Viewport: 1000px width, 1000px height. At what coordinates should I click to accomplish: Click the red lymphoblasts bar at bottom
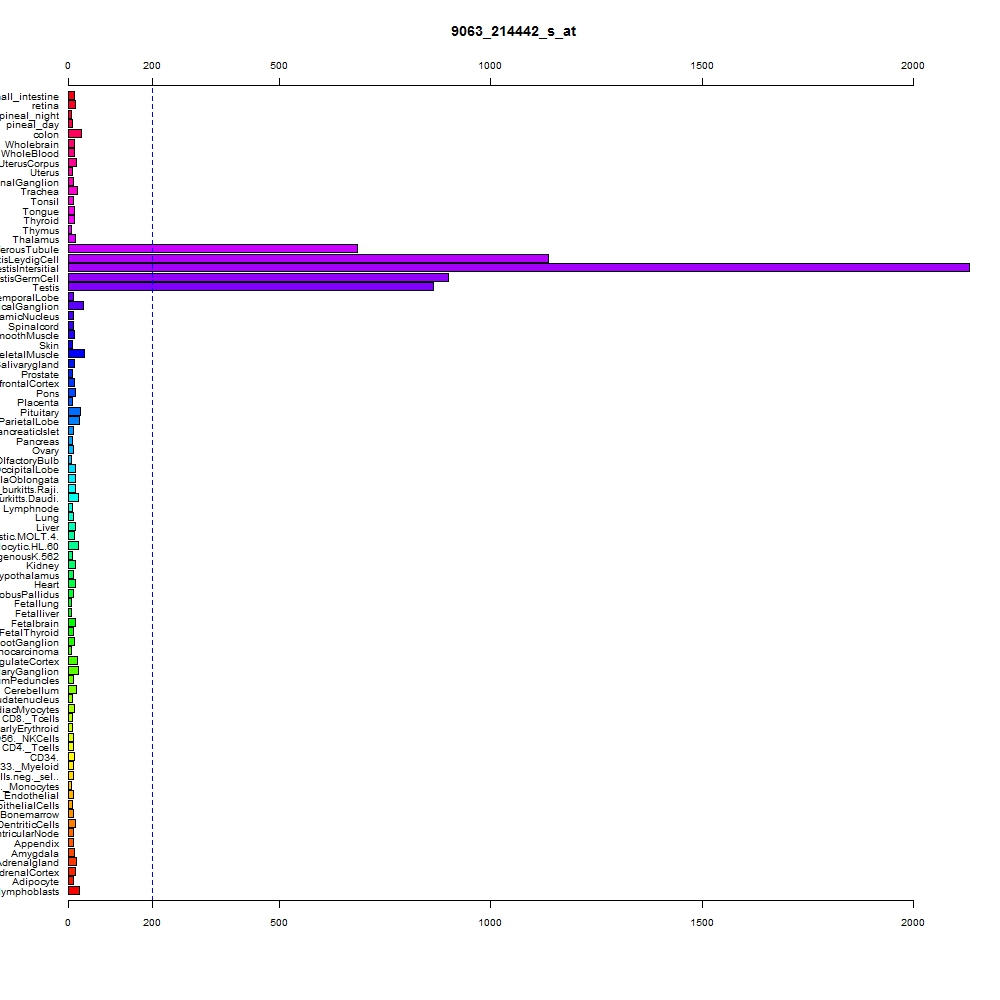74,891
